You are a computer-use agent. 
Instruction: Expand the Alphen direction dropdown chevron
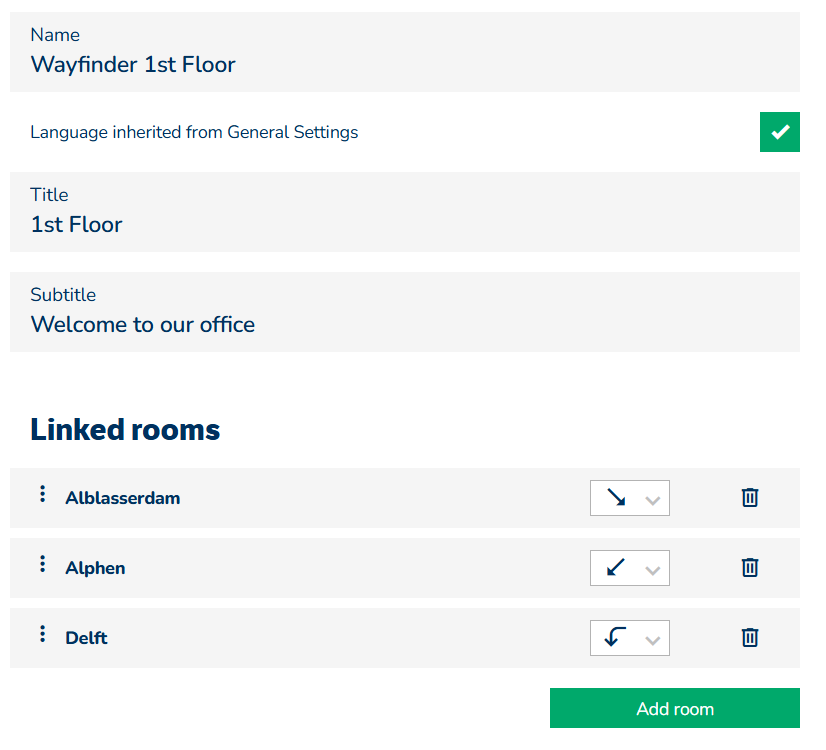point(653,570)
